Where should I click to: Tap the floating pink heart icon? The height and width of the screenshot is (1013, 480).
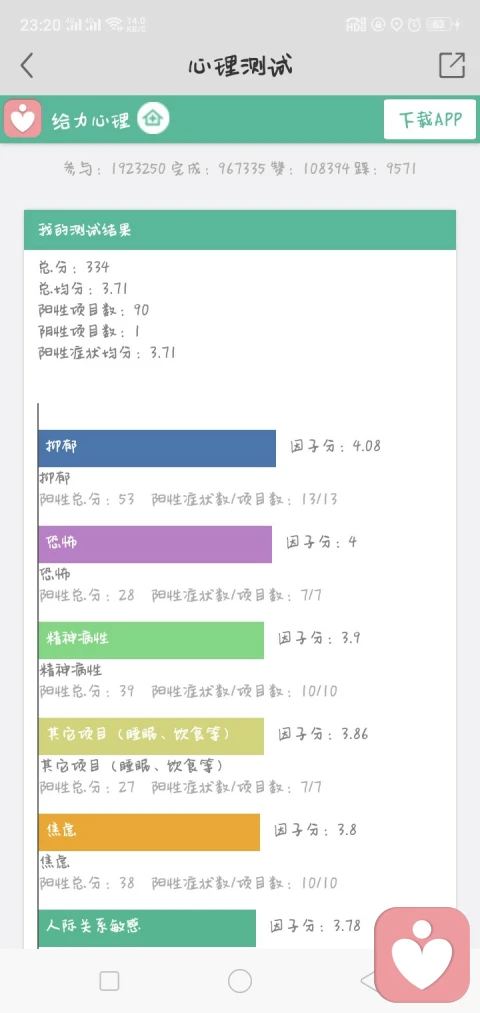422,955
